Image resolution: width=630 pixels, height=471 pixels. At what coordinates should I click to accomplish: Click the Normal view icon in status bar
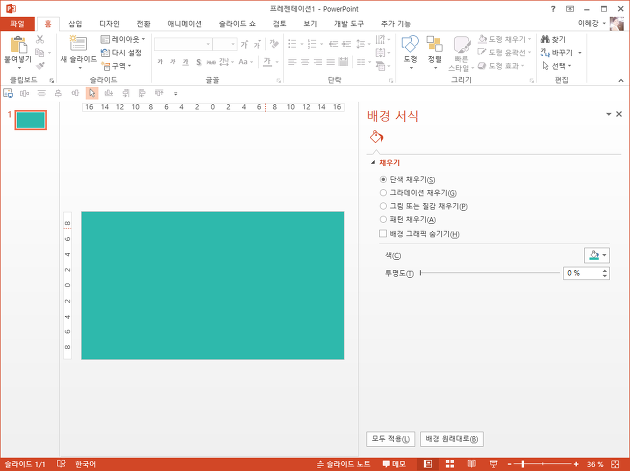tap(428, 464)
